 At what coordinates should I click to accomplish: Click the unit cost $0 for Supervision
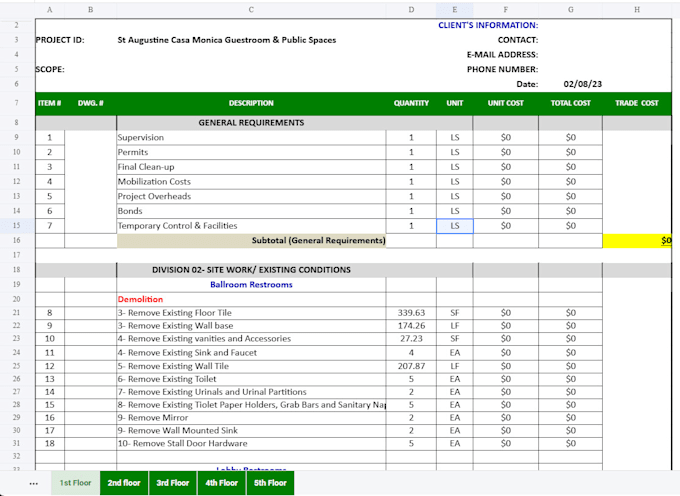[506, 137]
